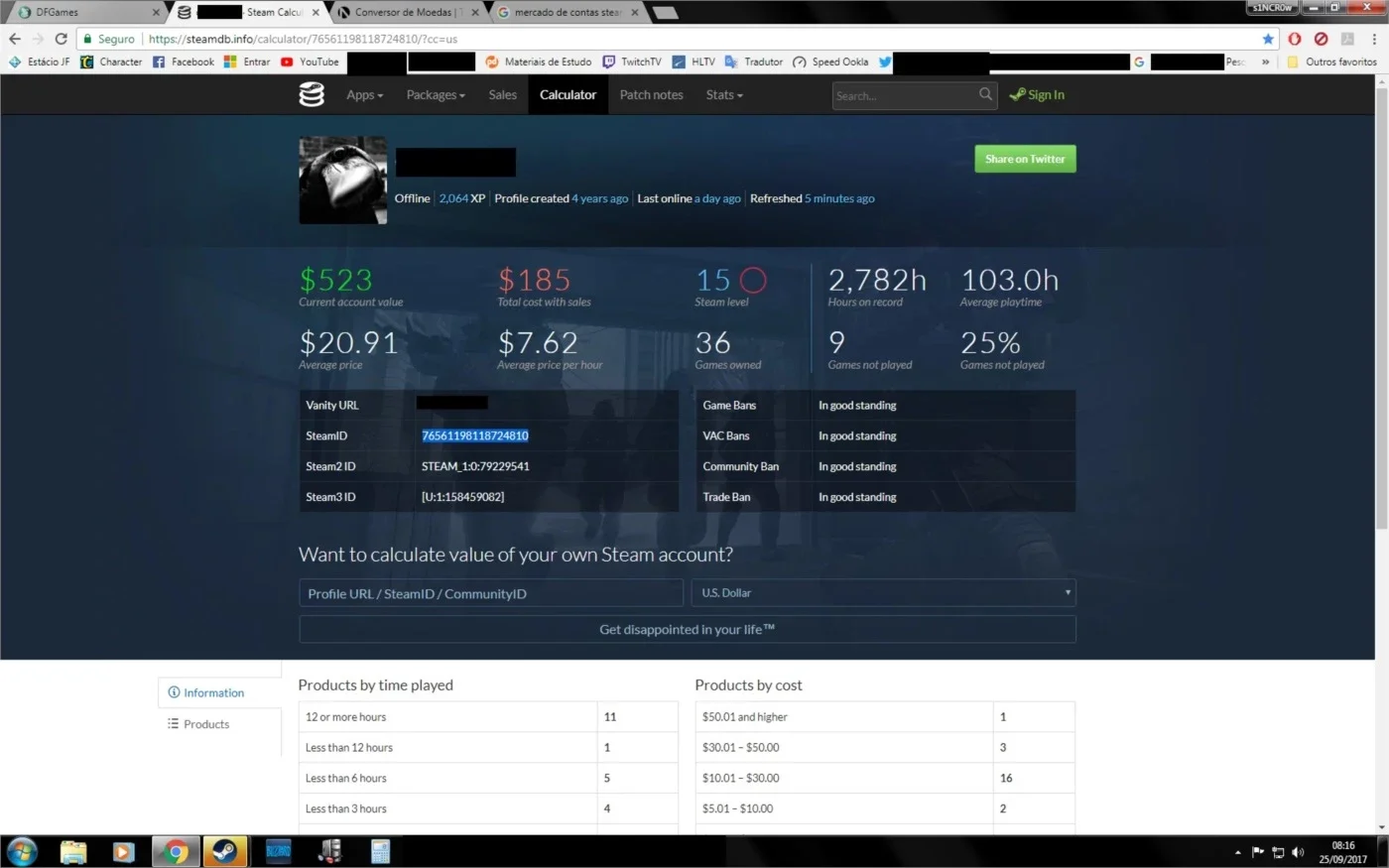Expand the Apps dropdown menu

click(364, 95)
